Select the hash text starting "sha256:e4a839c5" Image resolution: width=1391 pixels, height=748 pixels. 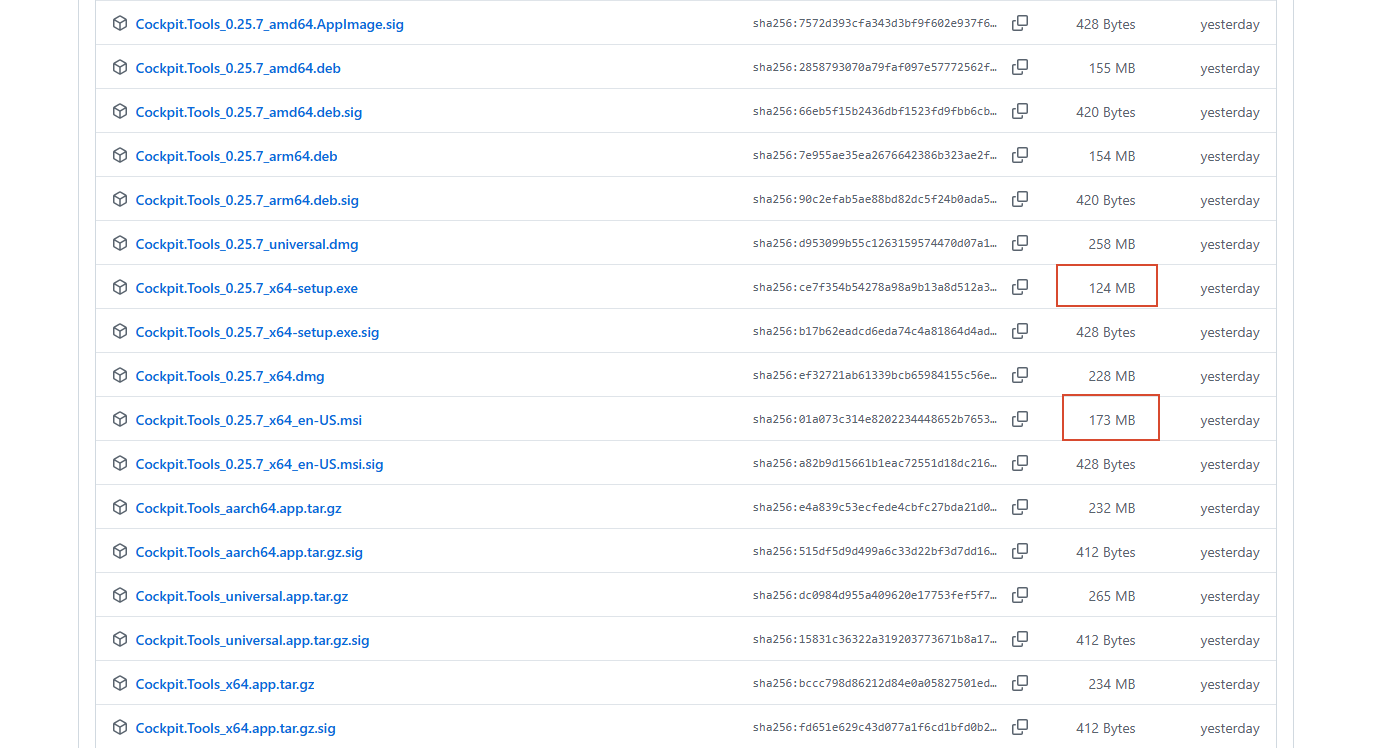pos(875,508)
